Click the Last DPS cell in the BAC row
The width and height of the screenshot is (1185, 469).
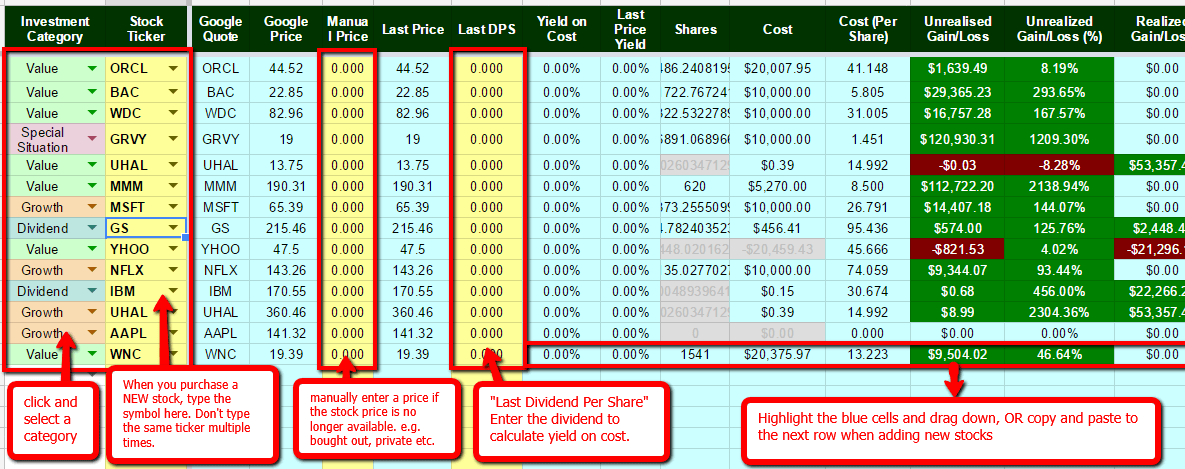tap(486, 92)
